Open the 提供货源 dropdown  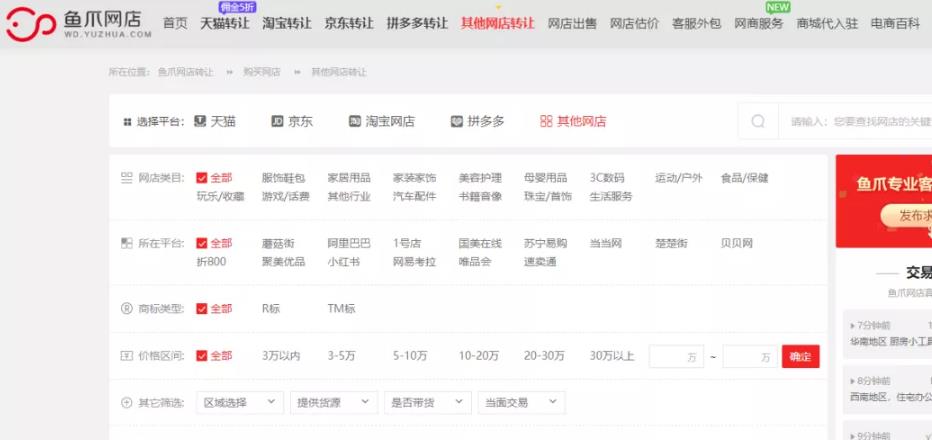point(333,403)
